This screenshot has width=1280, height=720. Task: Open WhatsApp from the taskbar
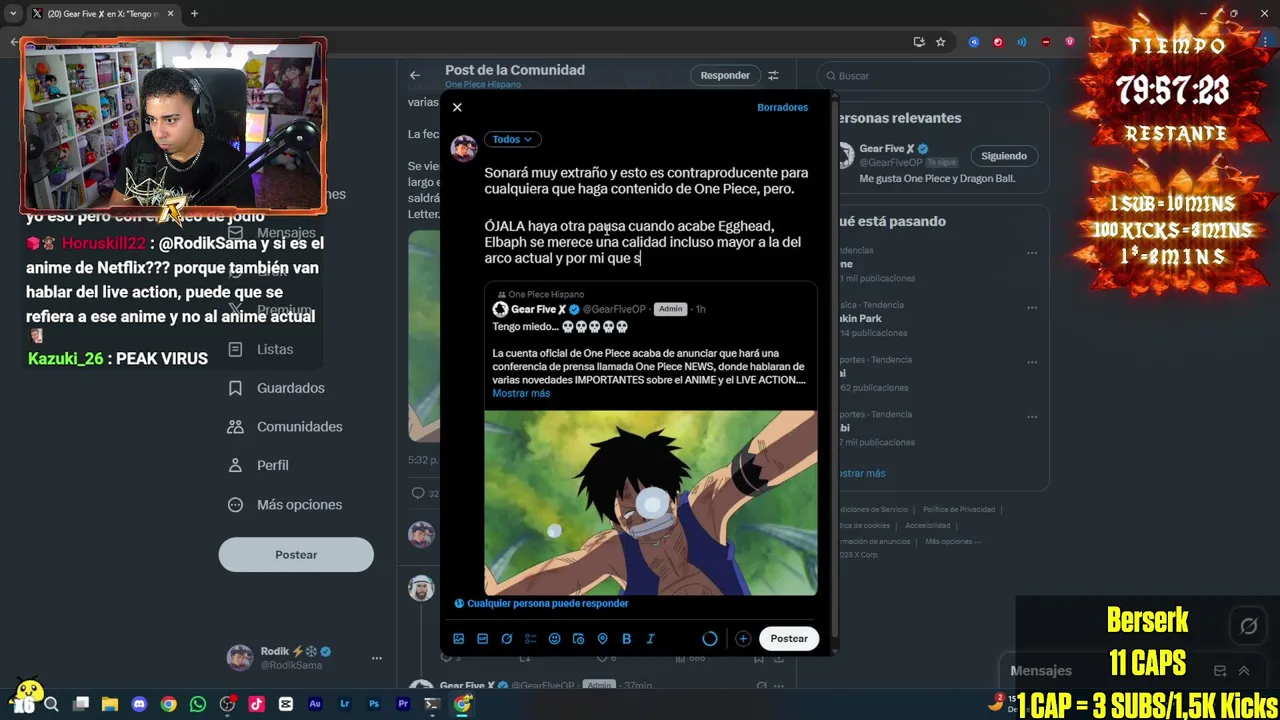click(x=198, y=704)
